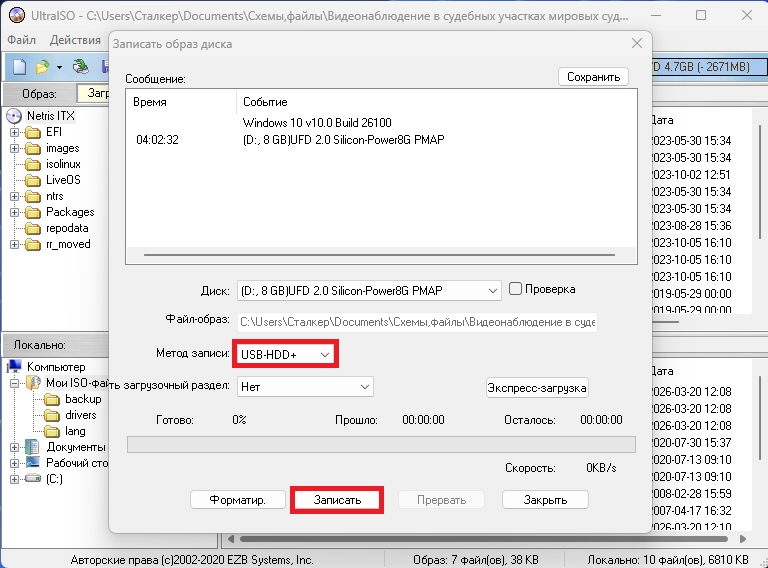Click the isolinux folder icon
This screenshot has height=568, width=768.
click(x=33, y=165)
